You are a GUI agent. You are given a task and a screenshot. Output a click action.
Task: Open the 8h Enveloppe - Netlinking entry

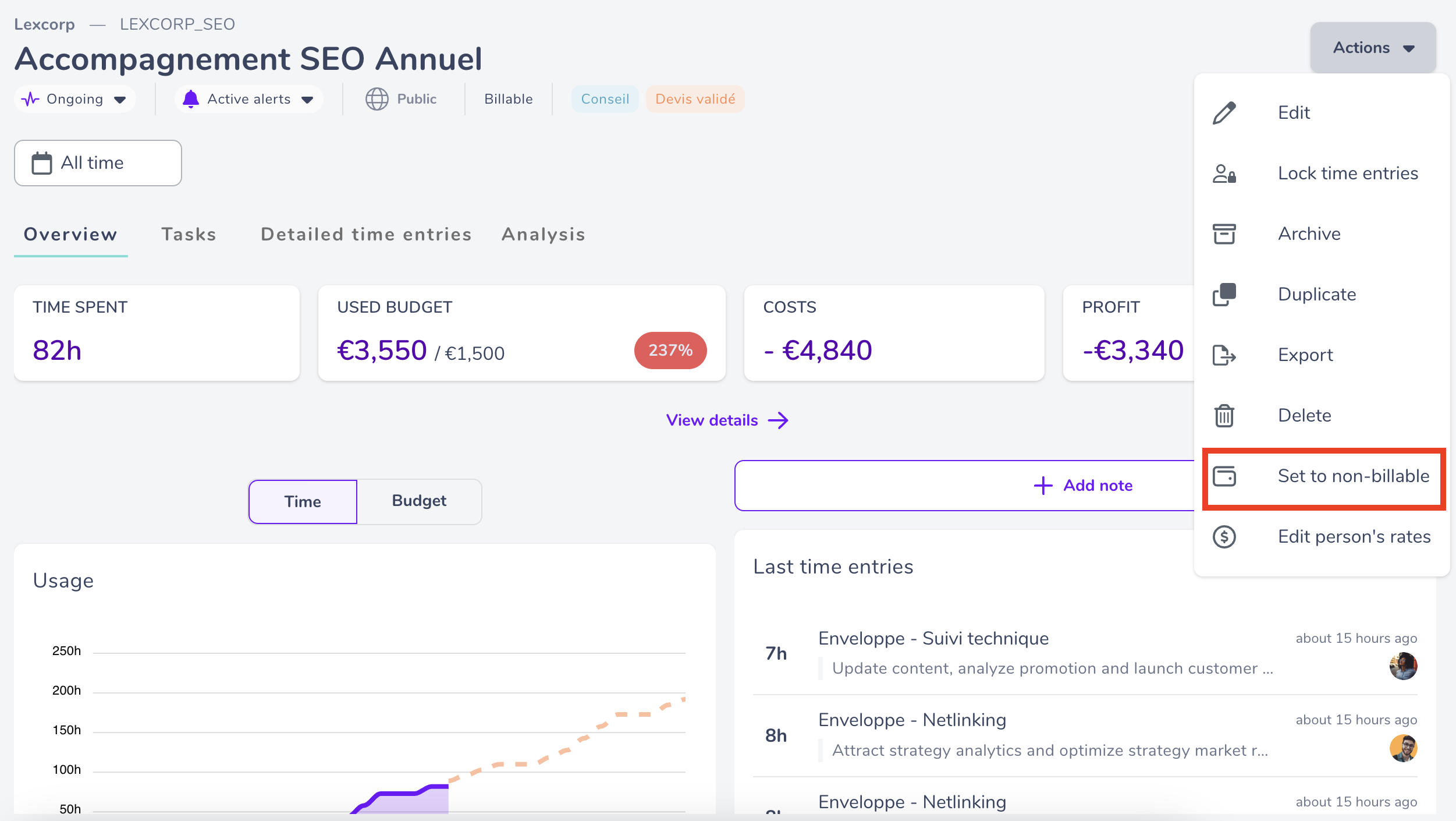[x=1085, y=735]
